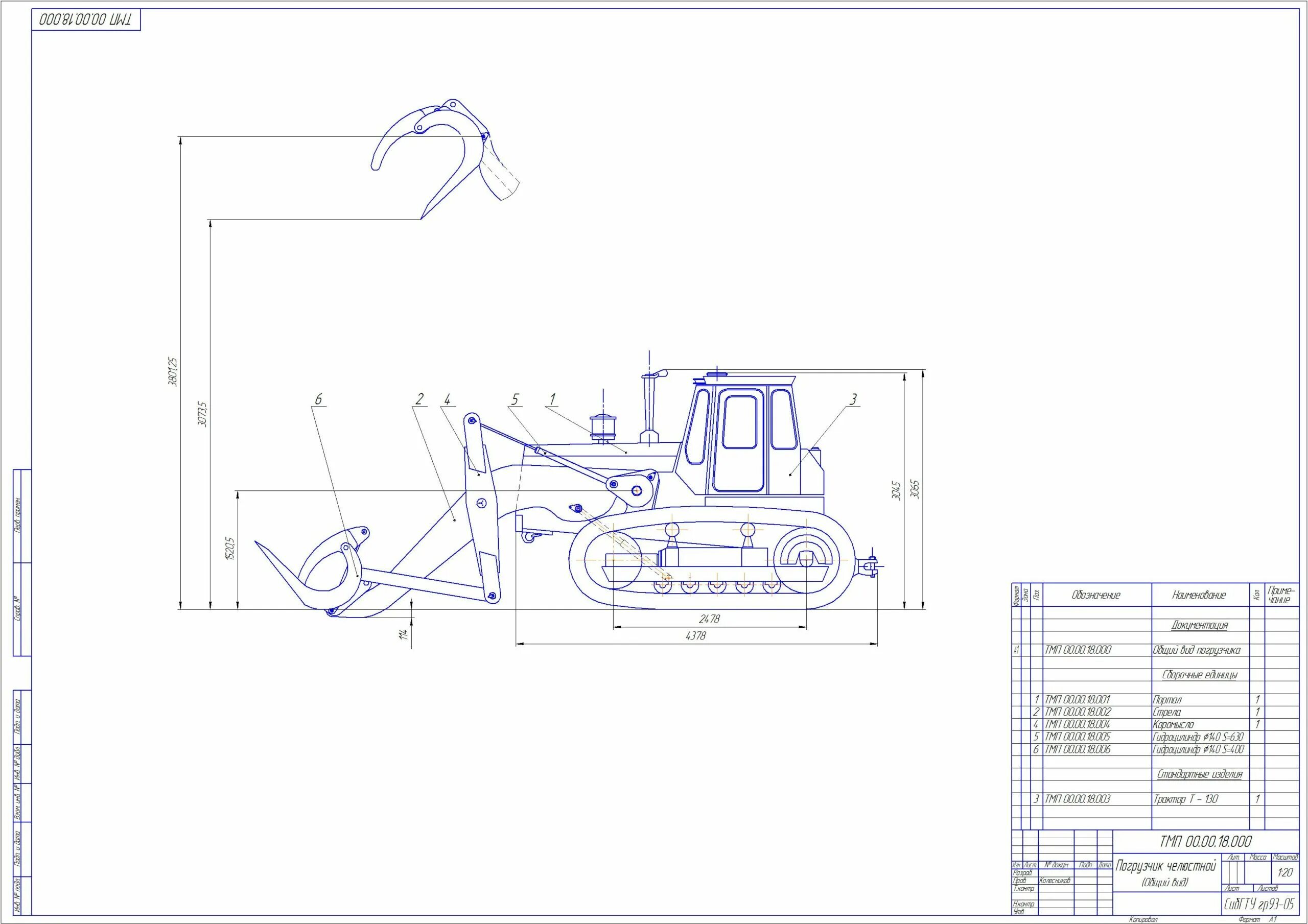This screenshot has height=924, width=1308.
Task: Click callout number 3 near the cab
Action: click(x=853, y=399)
